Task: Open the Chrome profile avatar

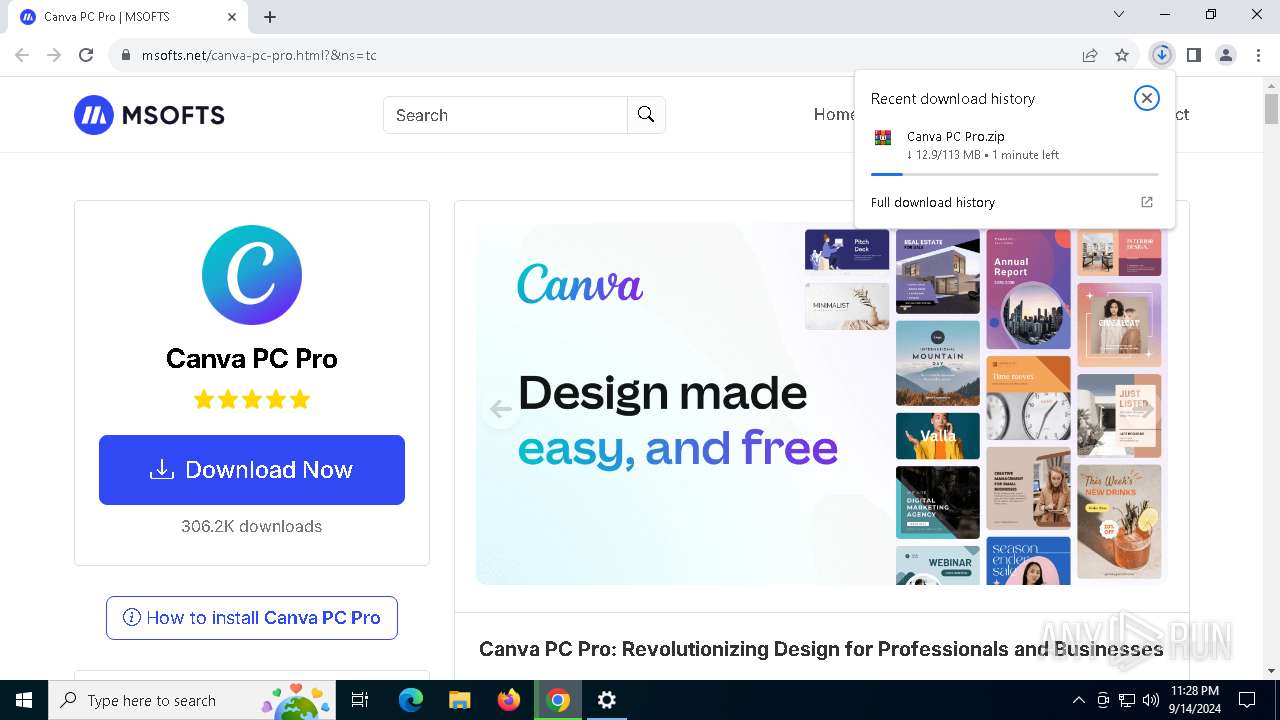Action: 1226,55
